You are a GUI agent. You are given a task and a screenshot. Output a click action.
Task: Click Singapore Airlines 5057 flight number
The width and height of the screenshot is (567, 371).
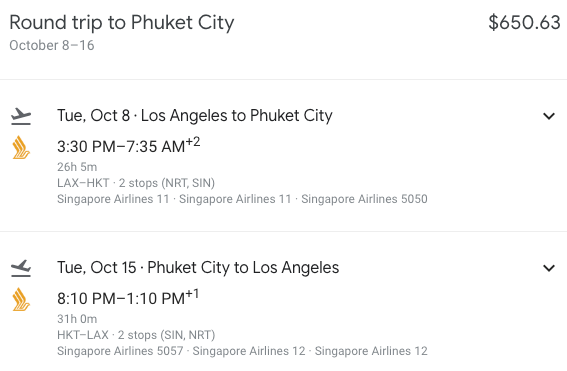click(120, 351)
